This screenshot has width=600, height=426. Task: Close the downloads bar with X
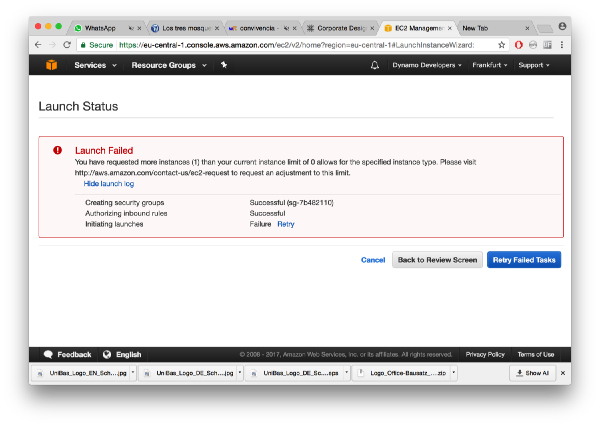[562, 373]
